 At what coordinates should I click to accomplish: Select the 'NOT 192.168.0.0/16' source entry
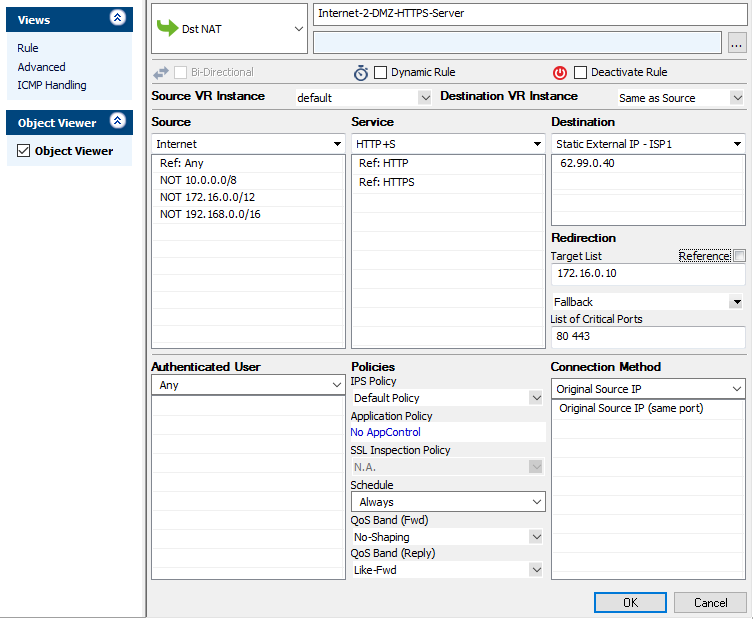coord(248,214)
